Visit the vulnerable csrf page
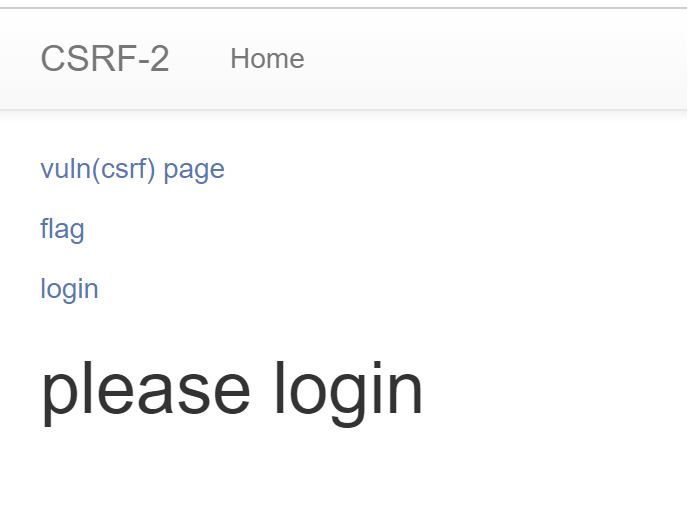Viewport: 688px width, 518px height. (133, 170)
